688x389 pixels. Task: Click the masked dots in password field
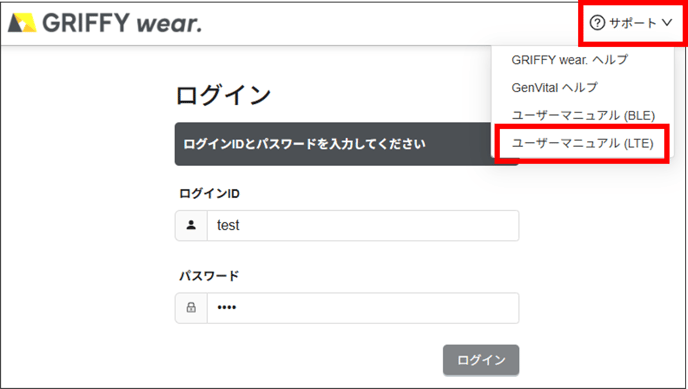(x=227, y=308)
